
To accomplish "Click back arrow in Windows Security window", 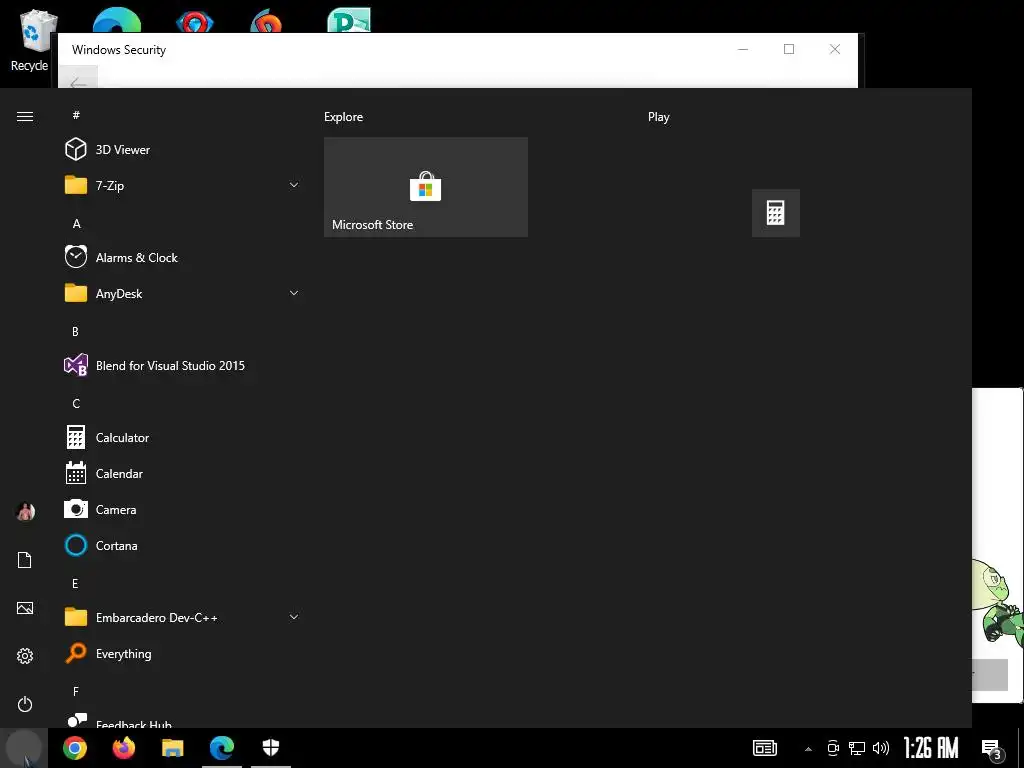I will (x=78, y=78).
